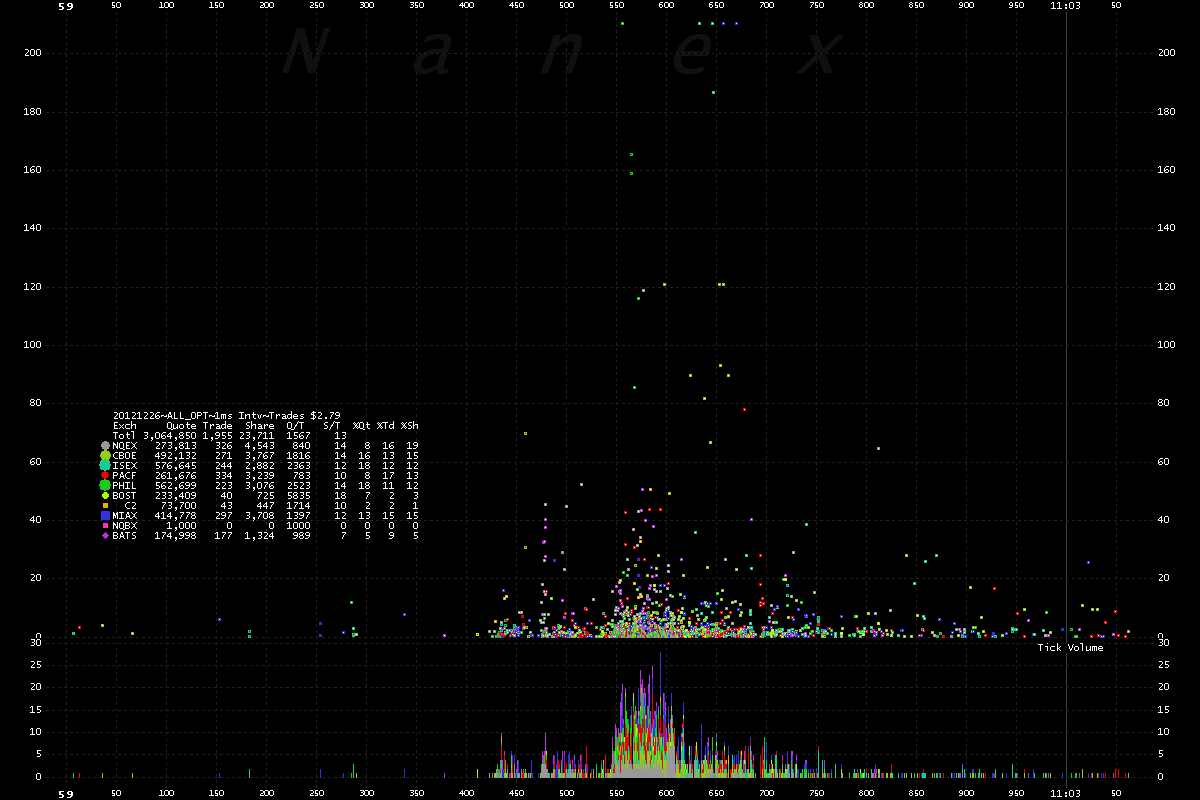Click the purple BATS legend diamond

105,535
